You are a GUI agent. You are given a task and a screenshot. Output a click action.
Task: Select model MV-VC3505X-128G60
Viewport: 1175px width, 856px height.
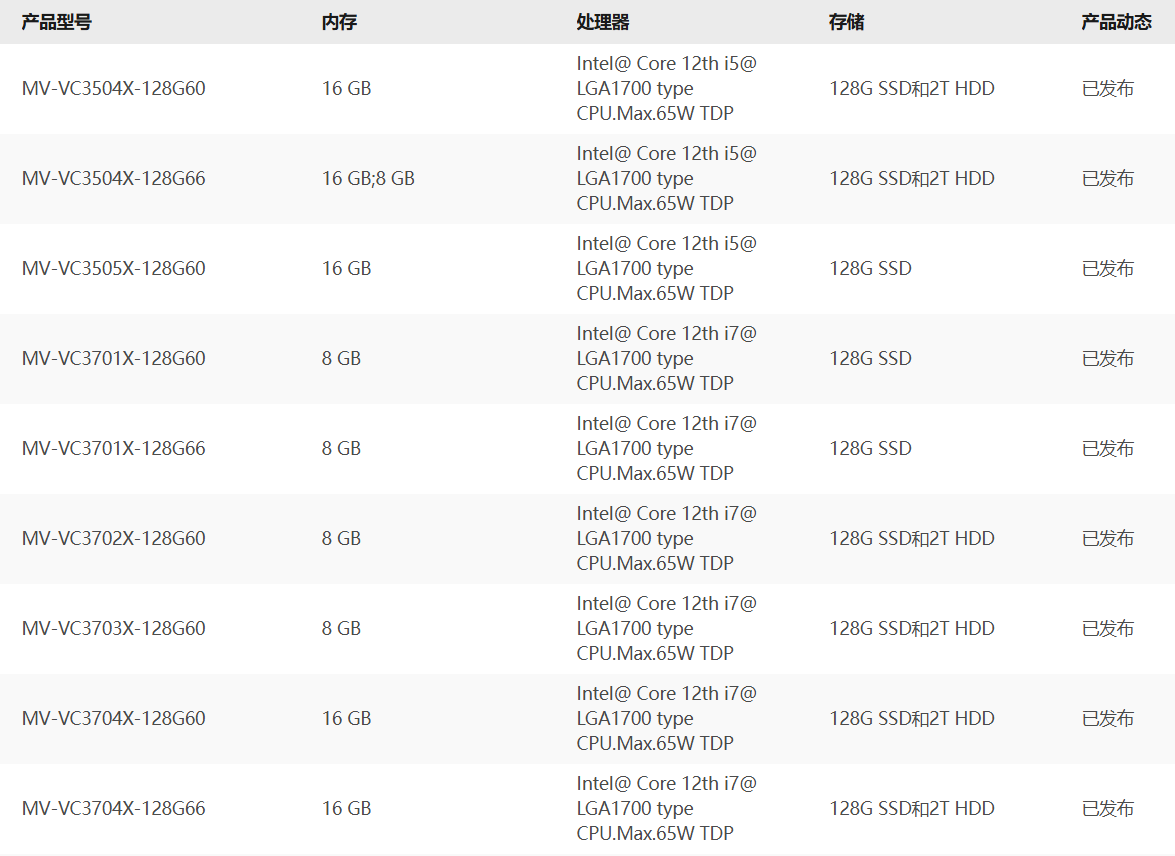pos(113,268)
